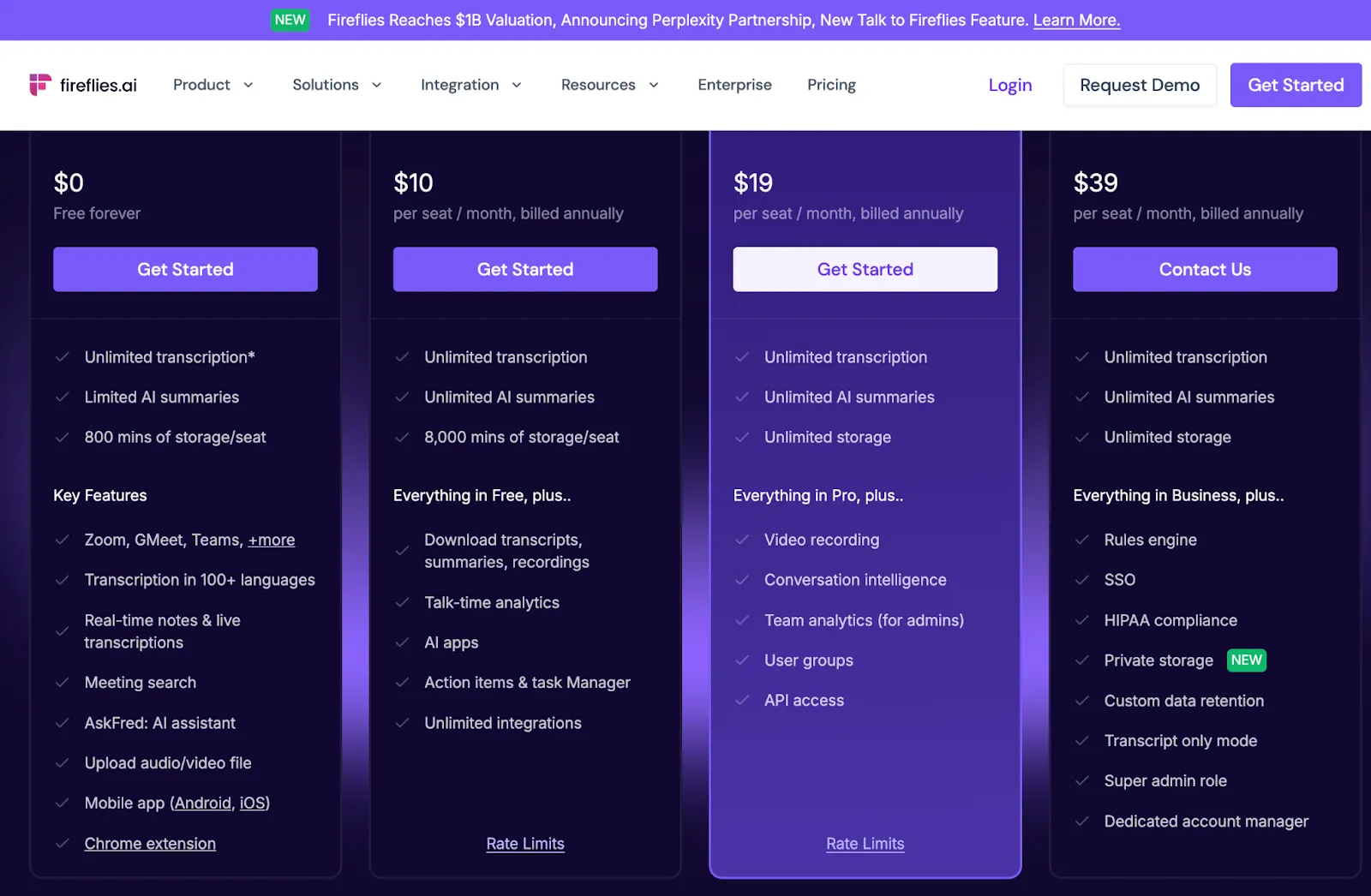This screenshot has width=1371, height=896.
Task: Click the "$39" price text
Action: point(1095,182)
